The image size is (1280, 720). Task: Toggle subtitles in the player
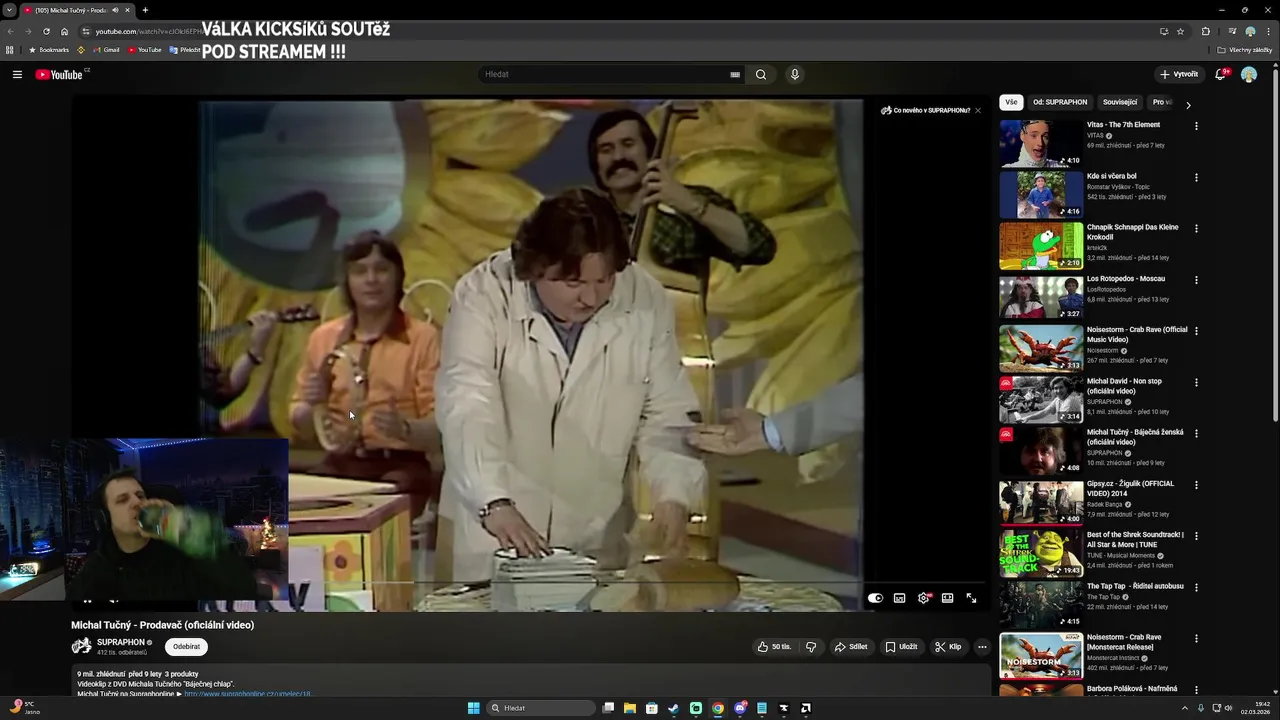(x=899, y=598)
